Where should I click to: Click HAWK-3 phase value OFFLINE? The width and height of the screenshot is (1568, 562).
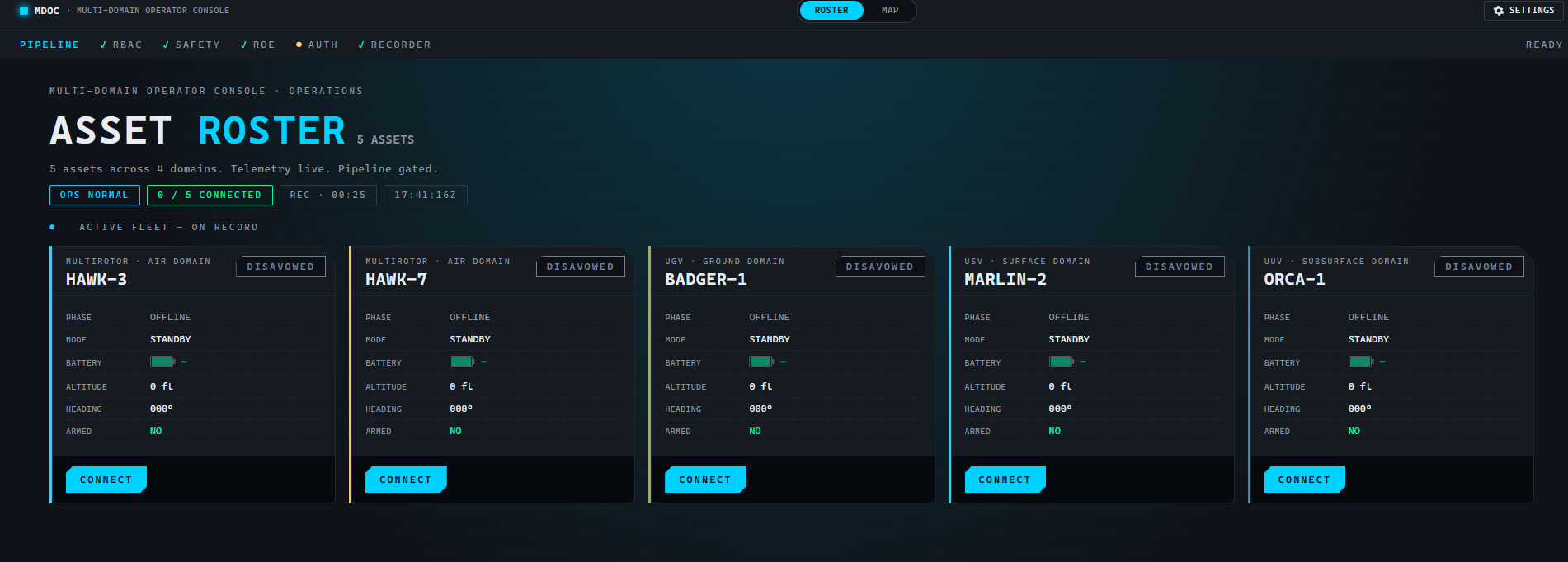tap(170, 317)
